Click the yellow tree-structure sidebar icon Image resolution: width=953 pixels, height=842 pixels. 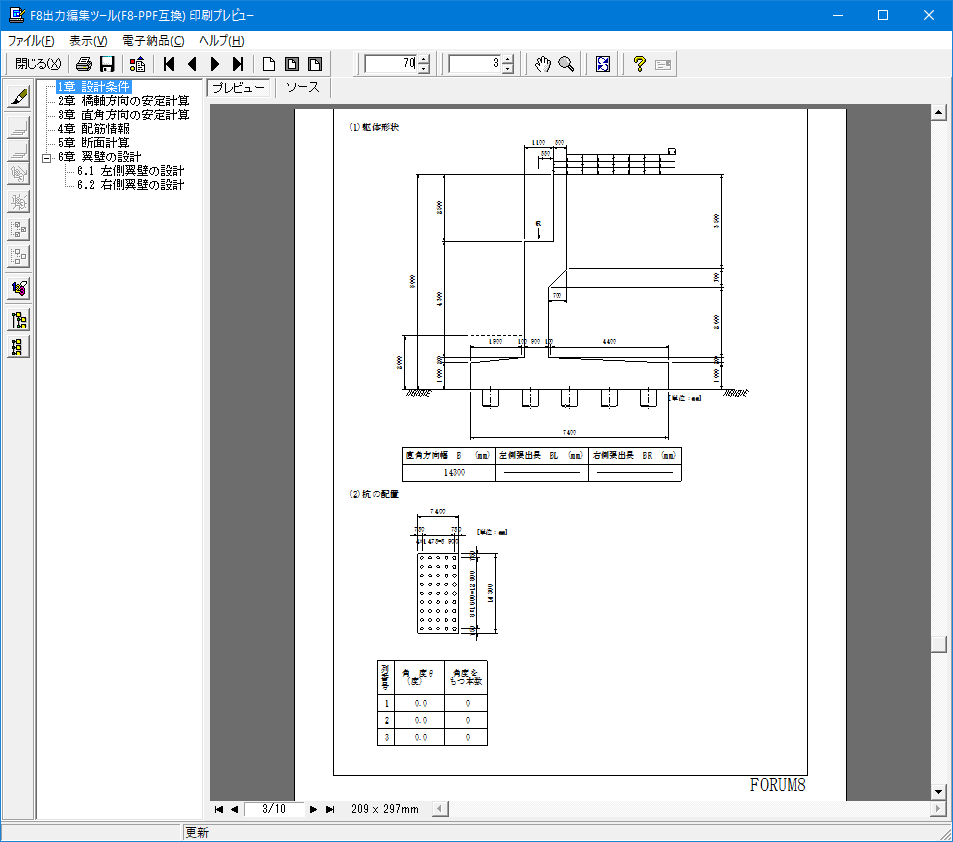pos(19,320)
